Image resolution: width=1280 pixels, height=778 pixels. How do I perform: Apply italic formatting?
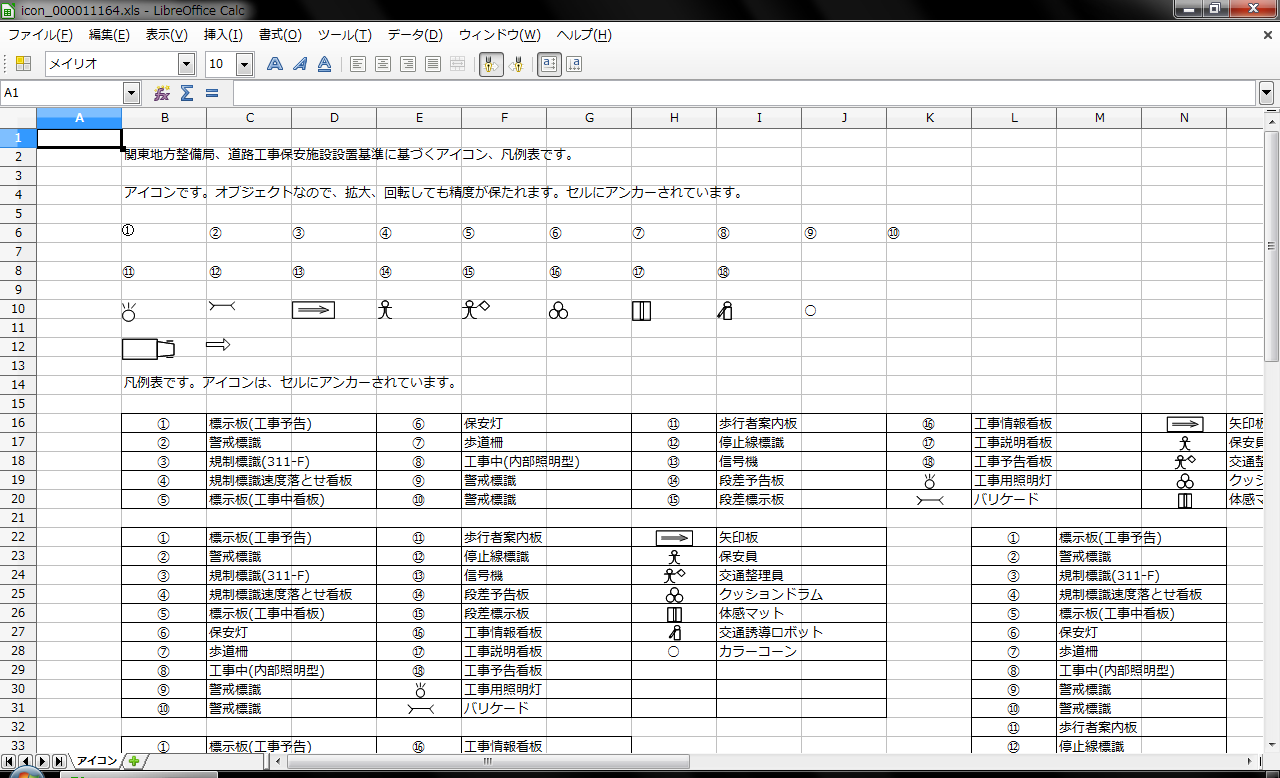tap(299, 64)
